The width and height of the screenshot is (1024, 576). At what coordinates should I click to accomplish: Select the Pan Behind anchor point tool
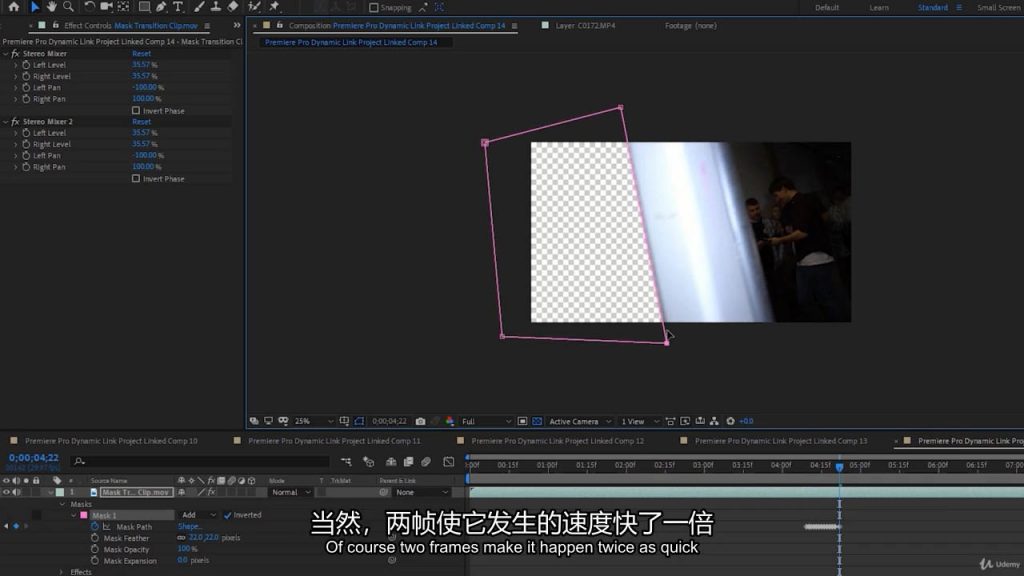pyautogui.click(x=123, y=7)
